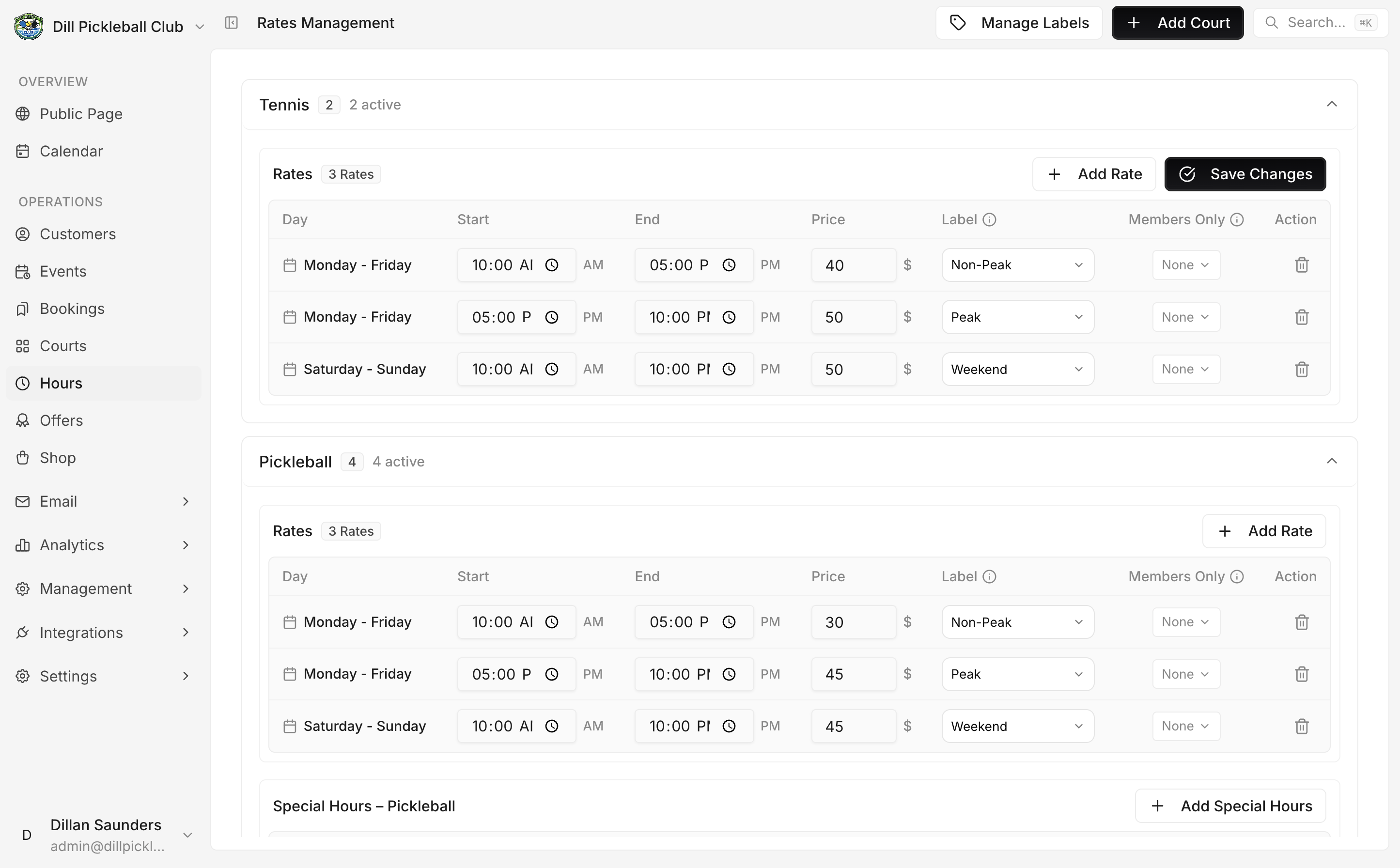Click Add Rate in Pickleball rates
This screenshot has width=1400, height=868.
coord(1264,531)
